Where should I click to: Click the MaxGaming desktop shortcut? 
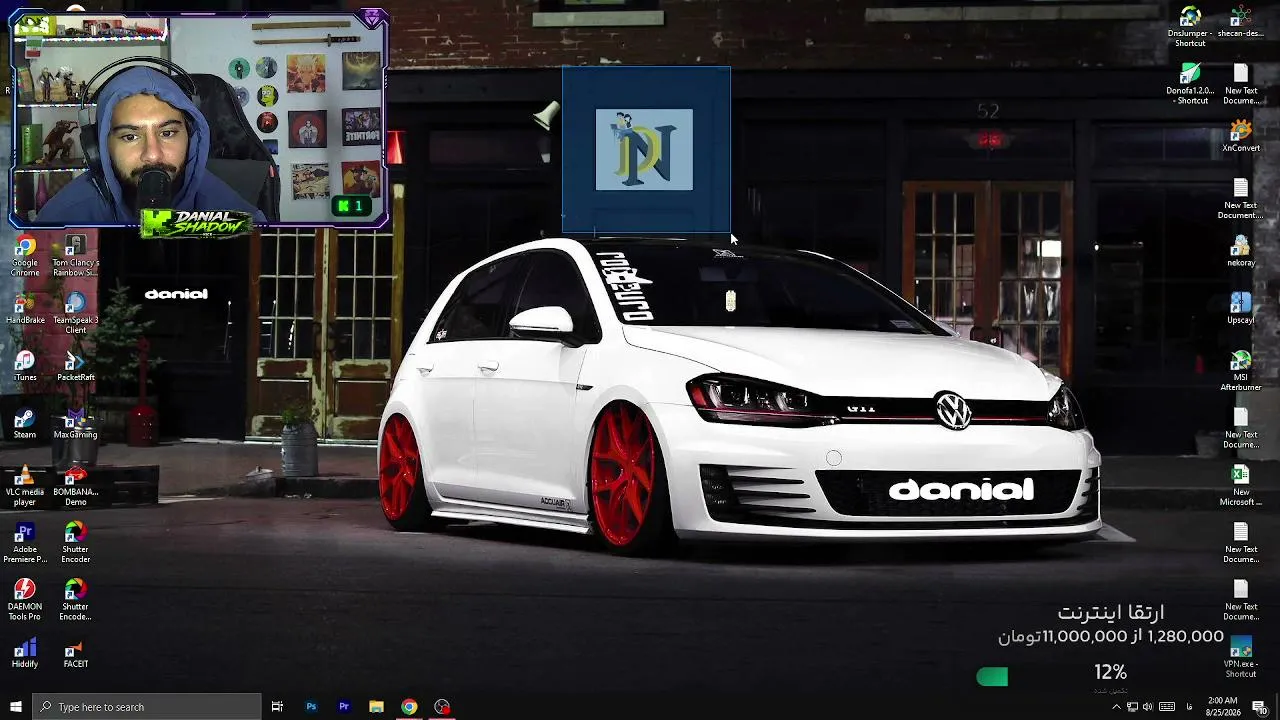pos(75,423)
